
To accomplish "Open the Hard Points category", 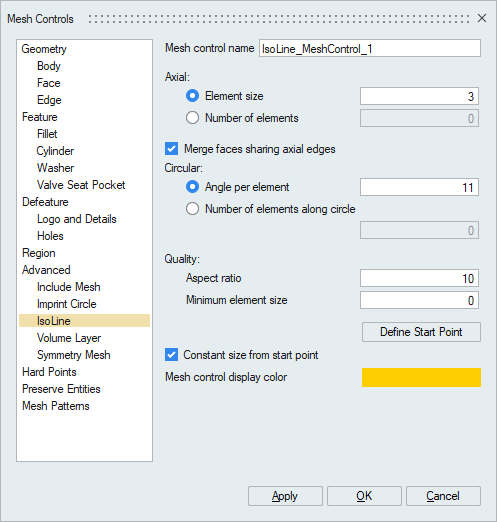I will (49, 372).
